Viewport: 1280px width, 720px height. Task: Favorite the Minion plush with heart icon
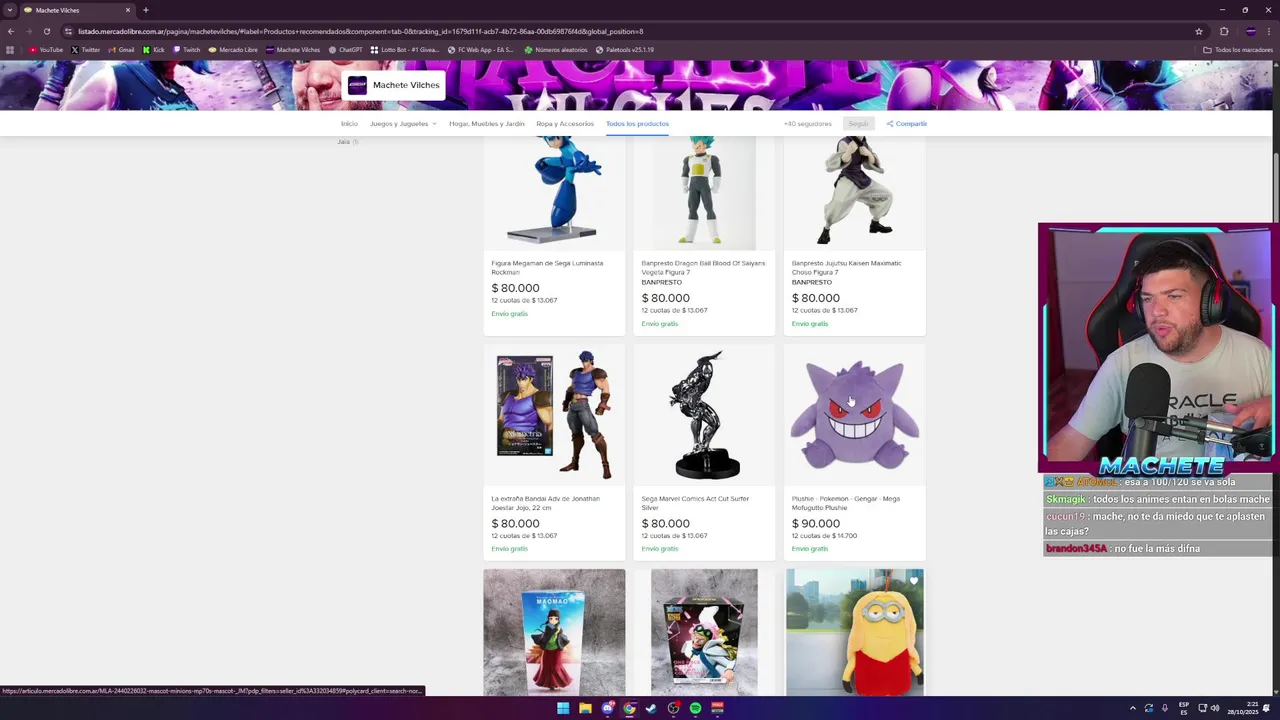coord(913,581)
